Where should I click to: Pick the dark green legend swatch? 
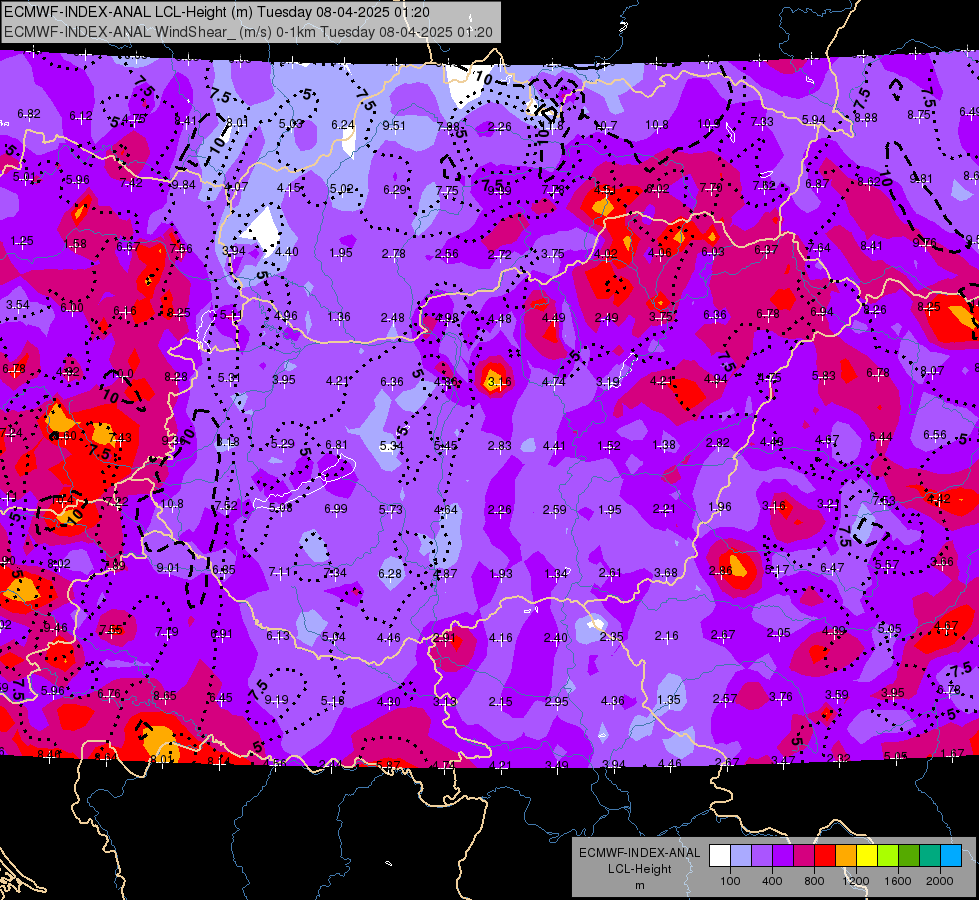(909, 856)
